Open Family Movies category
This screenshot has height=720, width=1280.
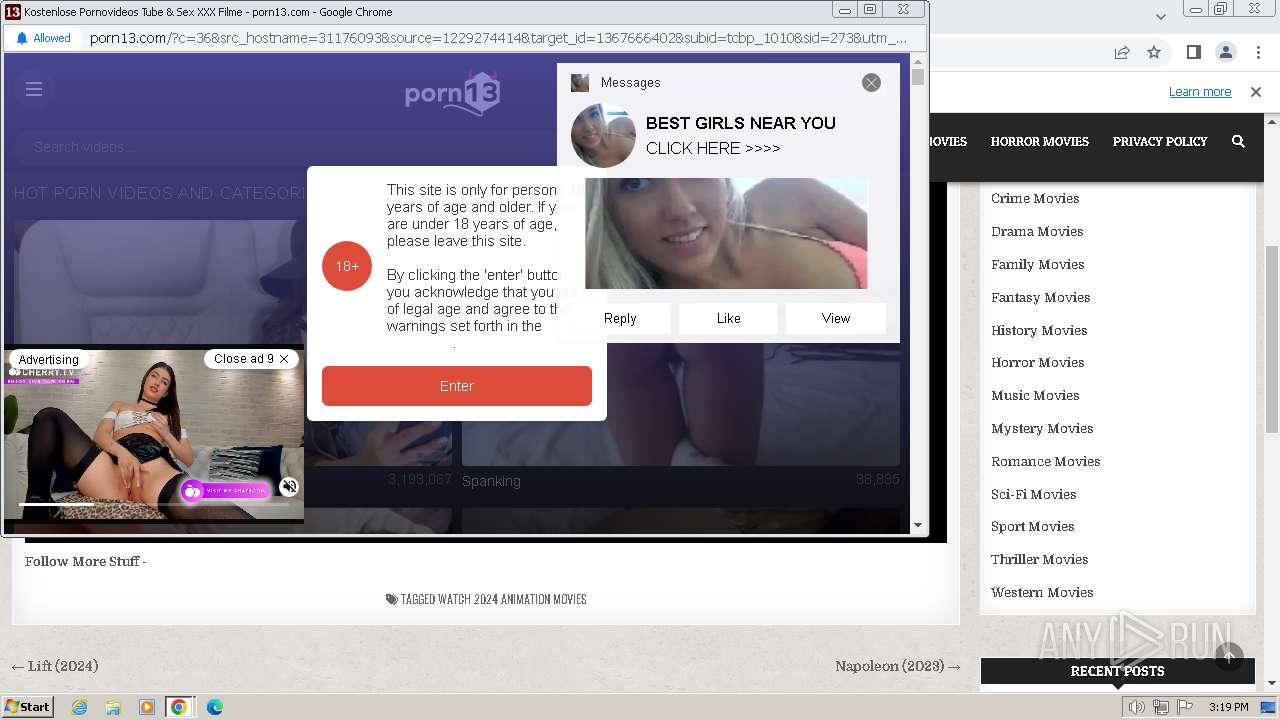(1037, 264)
